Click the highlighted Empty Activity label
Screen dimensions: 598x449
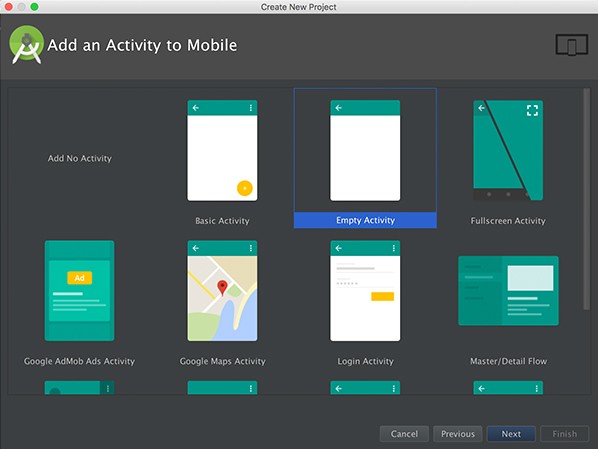[x=365, y=220]
